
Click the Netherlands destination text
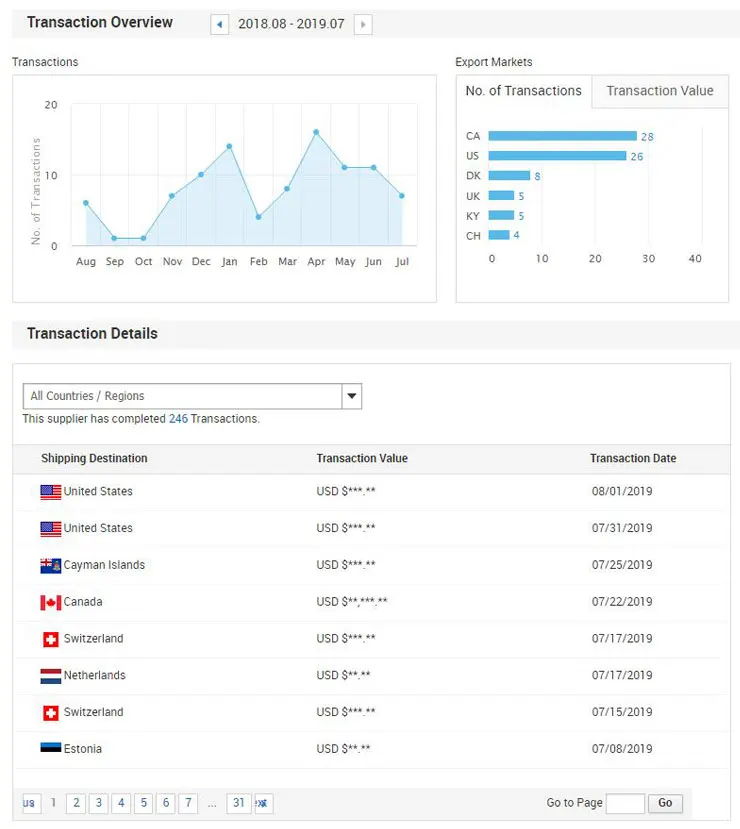pyautogui.click(x=95, y=675)
